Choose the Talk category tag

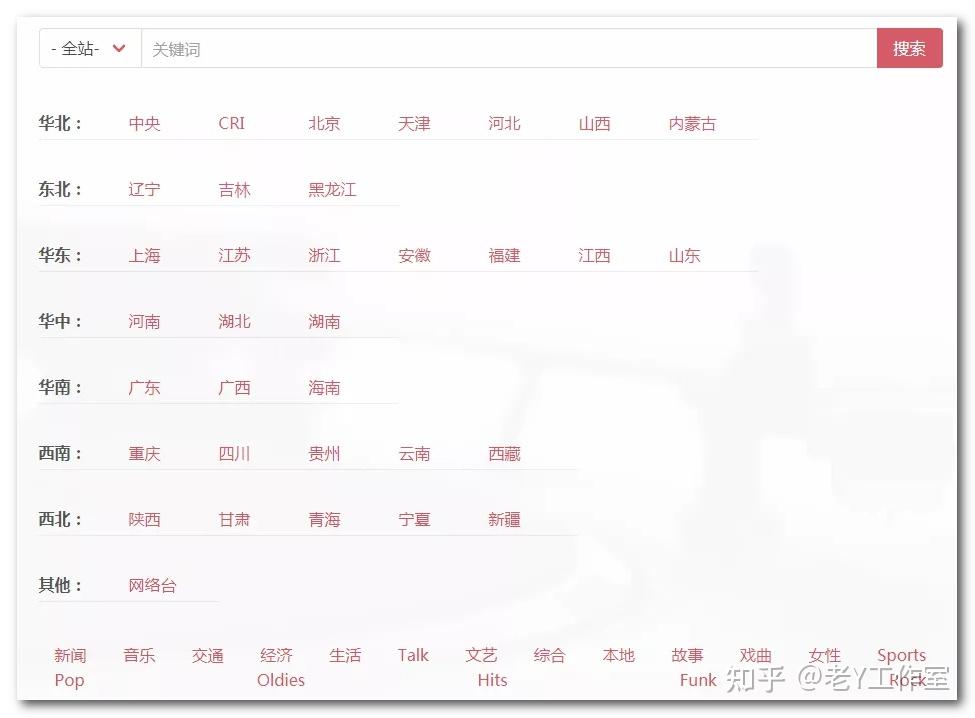[414, 655]
